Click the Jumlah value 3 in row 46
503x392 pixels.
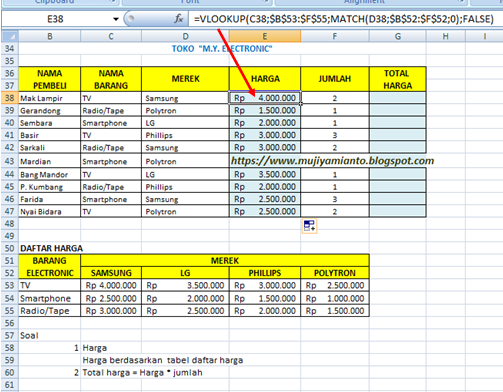pos(335,199)
